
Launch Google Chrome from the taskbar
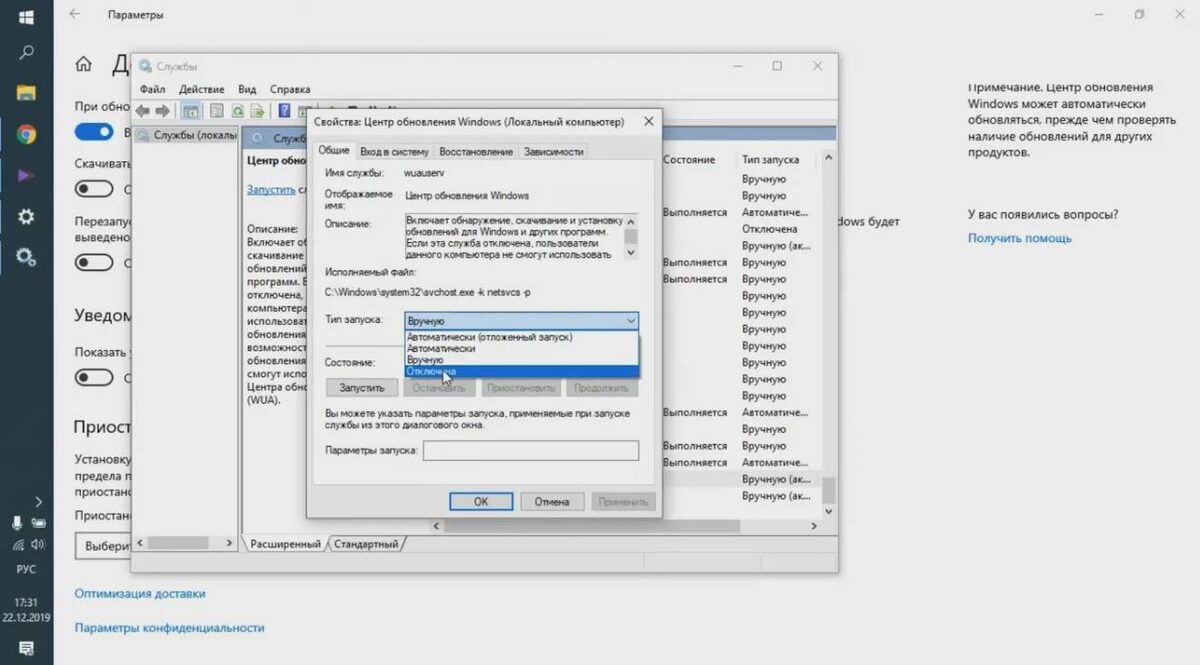click(26, 134)
